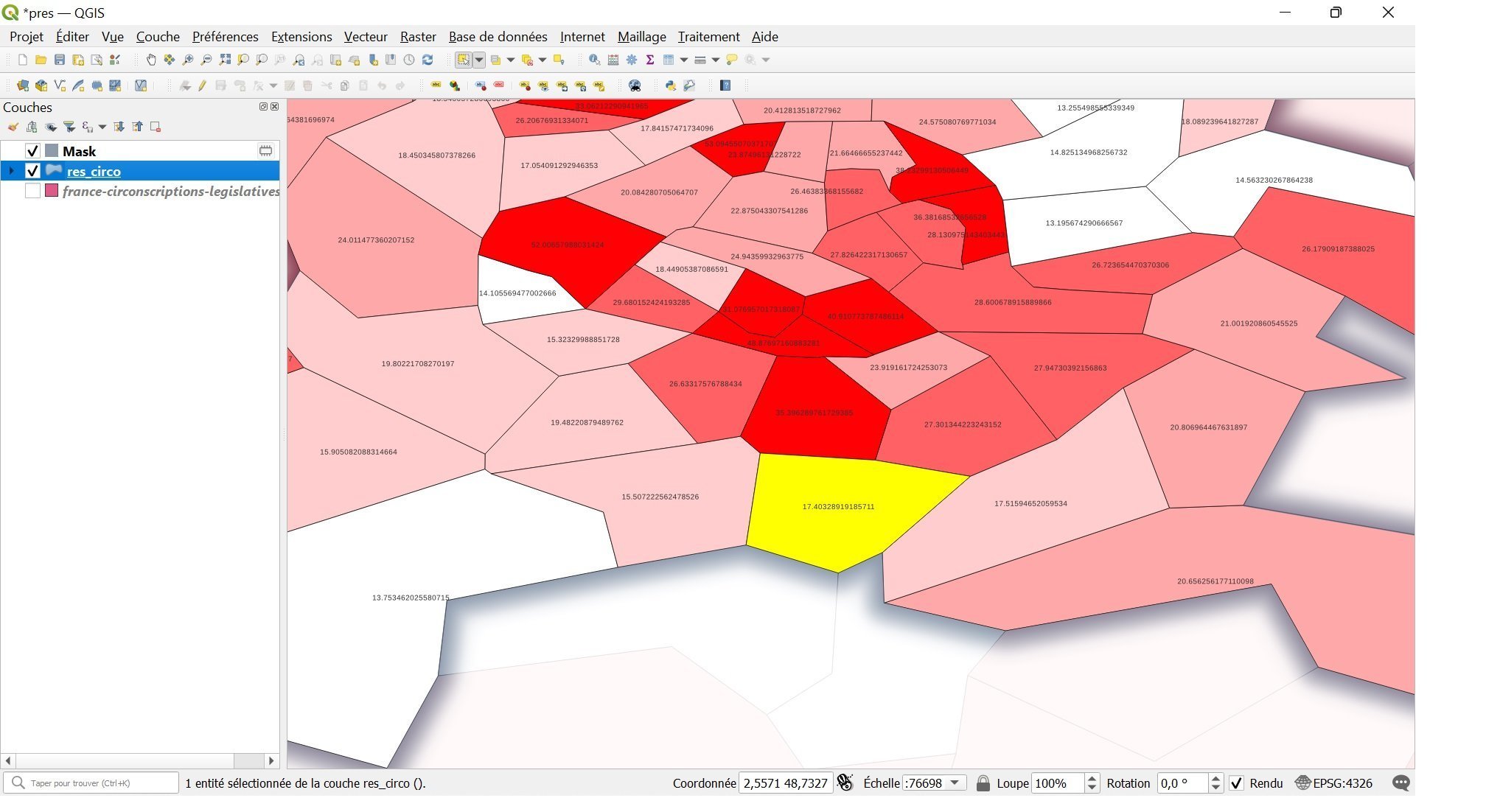Open the Traitement menu
The image size is (1486, 812).
[708, 36]
